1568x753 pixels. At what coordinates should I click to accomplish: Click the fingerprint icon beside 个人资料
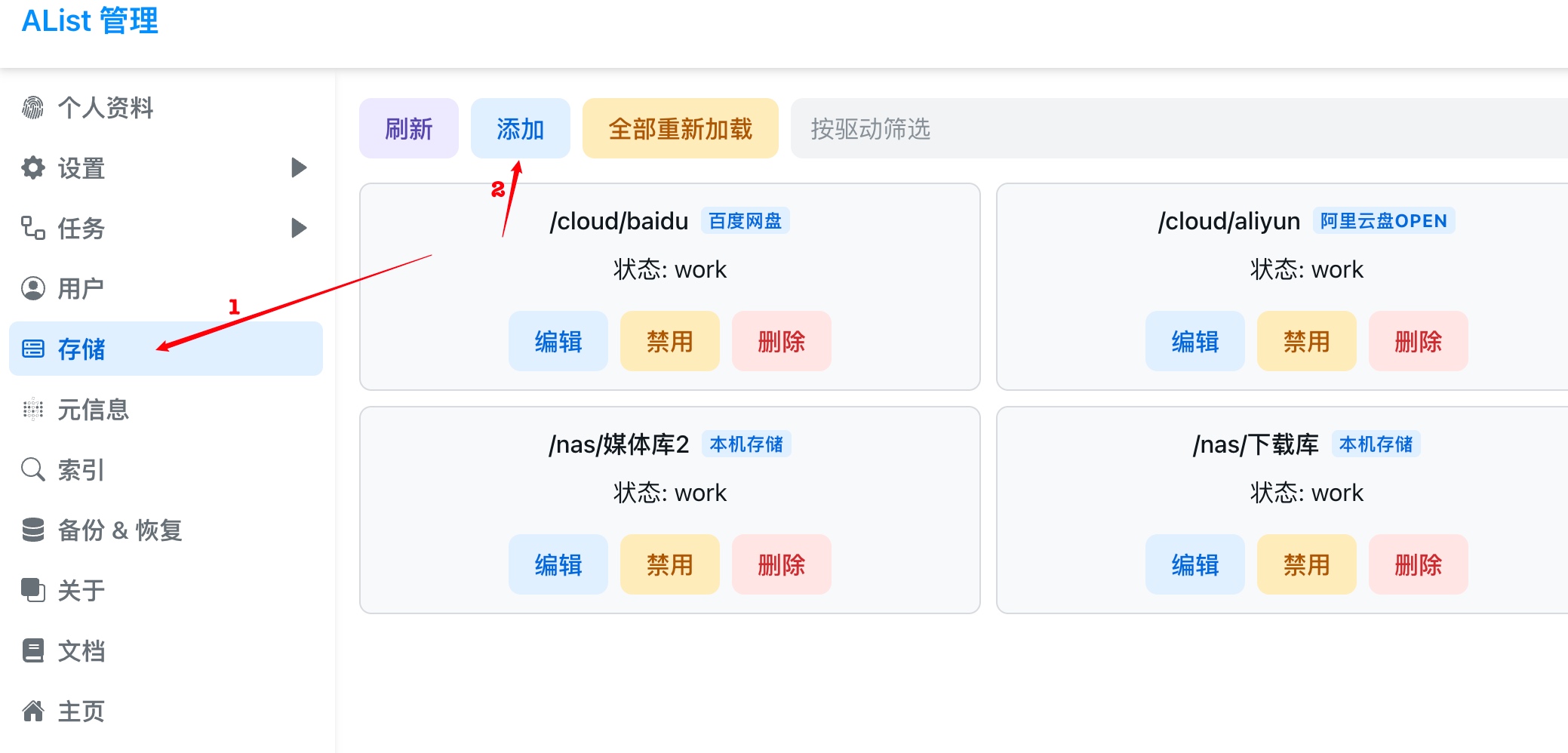(32, 108)
